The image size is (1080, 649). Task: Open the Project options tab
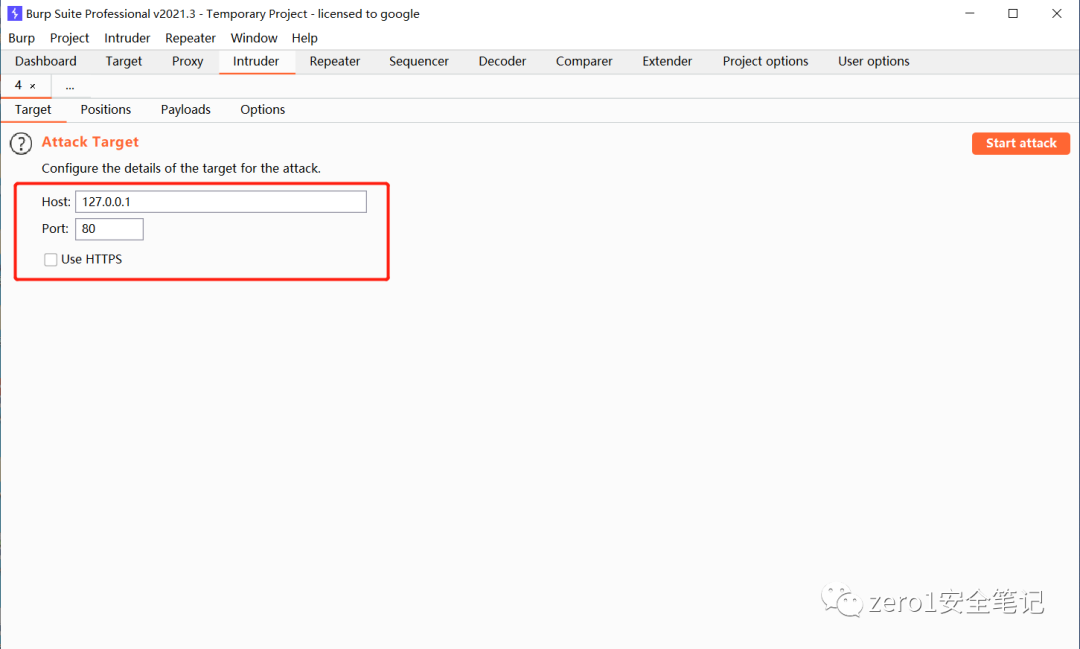[x=765, y=61]
